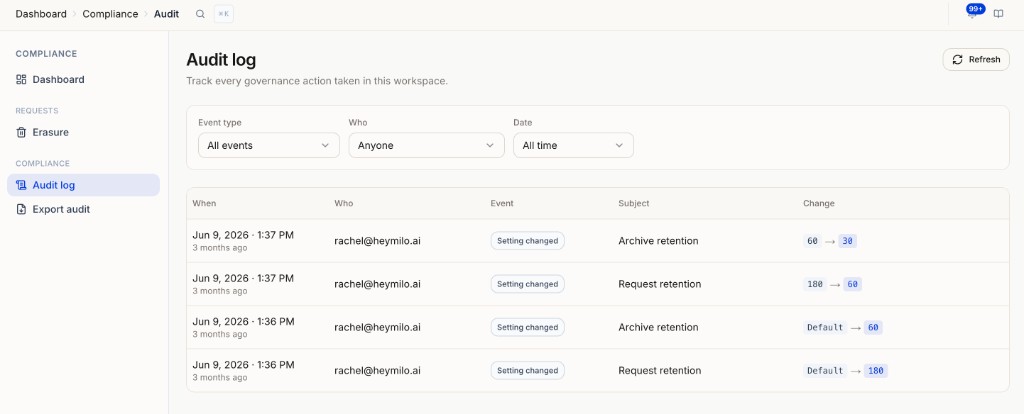The height and width of the screenshot is (414, 1024).
Task: Go to Dashboard in the sidebar
Action: click(x=83, y=80)
